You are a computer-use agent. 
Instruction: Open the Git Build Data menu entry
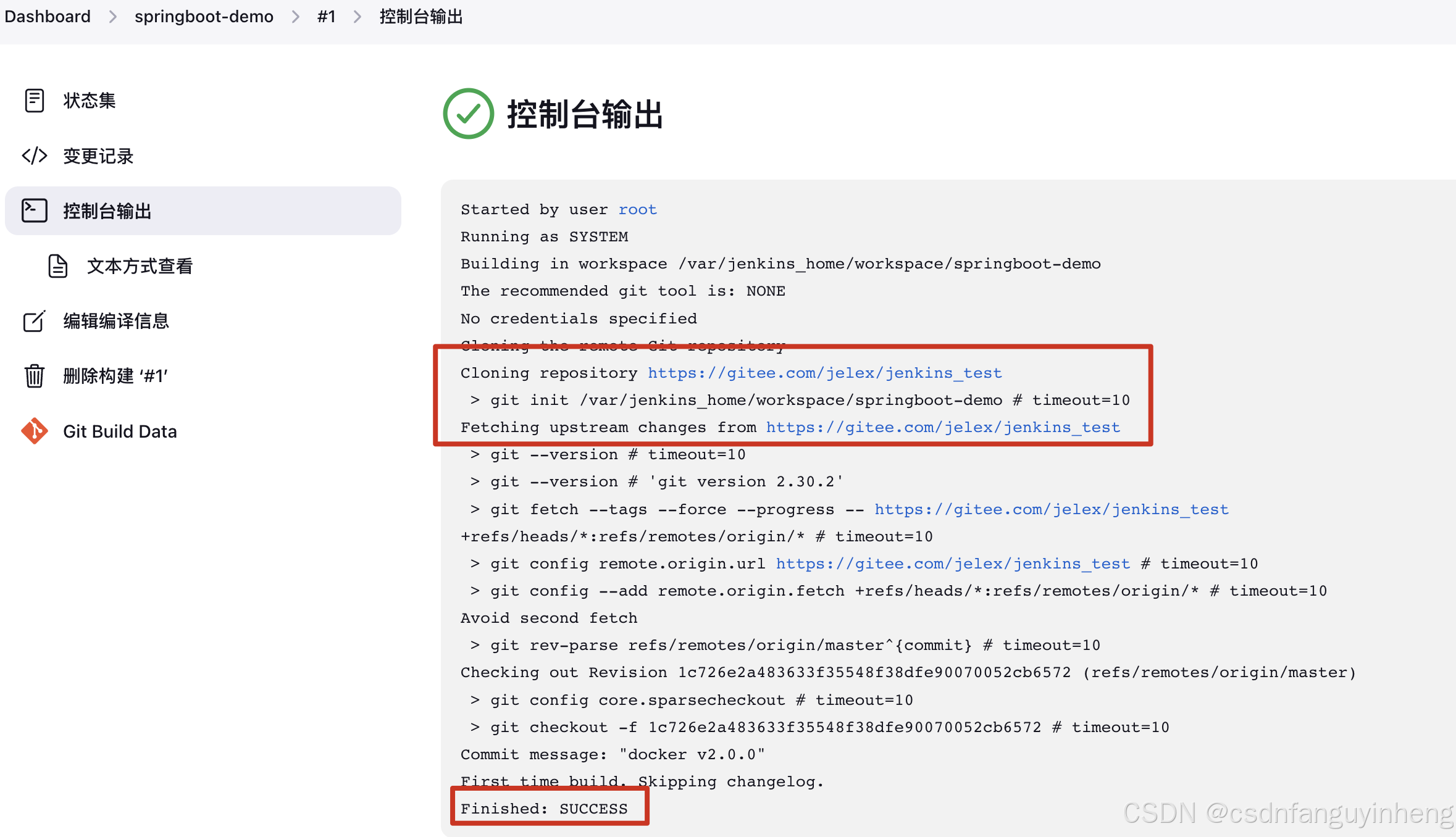point(120,431)
